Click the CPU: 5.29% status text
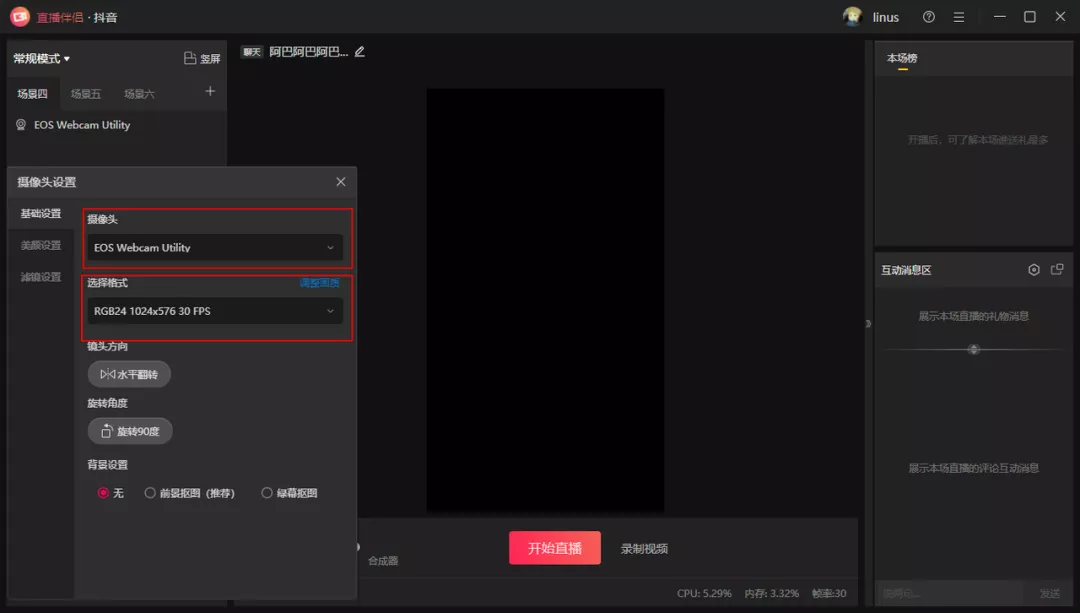The image size is (1080, 613). 704,593
